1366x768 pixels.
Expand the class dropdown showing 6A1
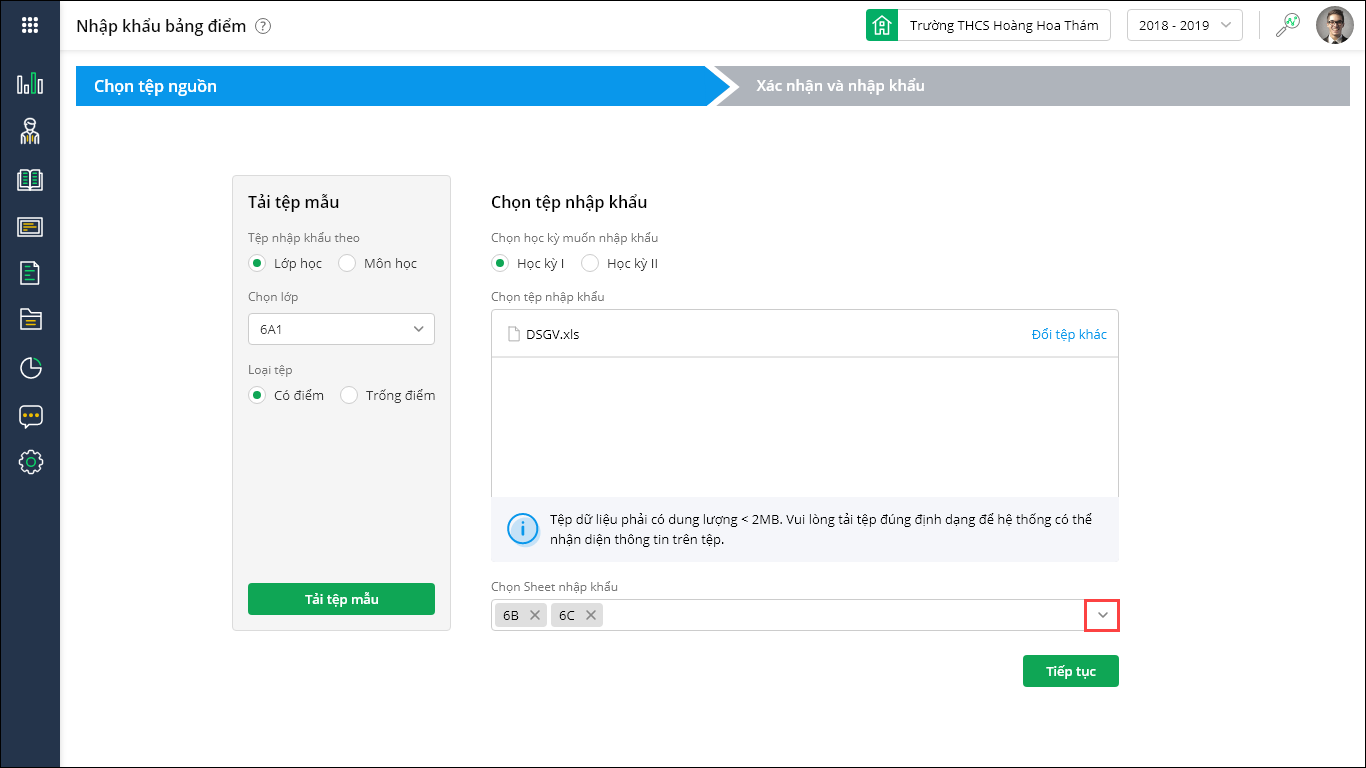341,329
